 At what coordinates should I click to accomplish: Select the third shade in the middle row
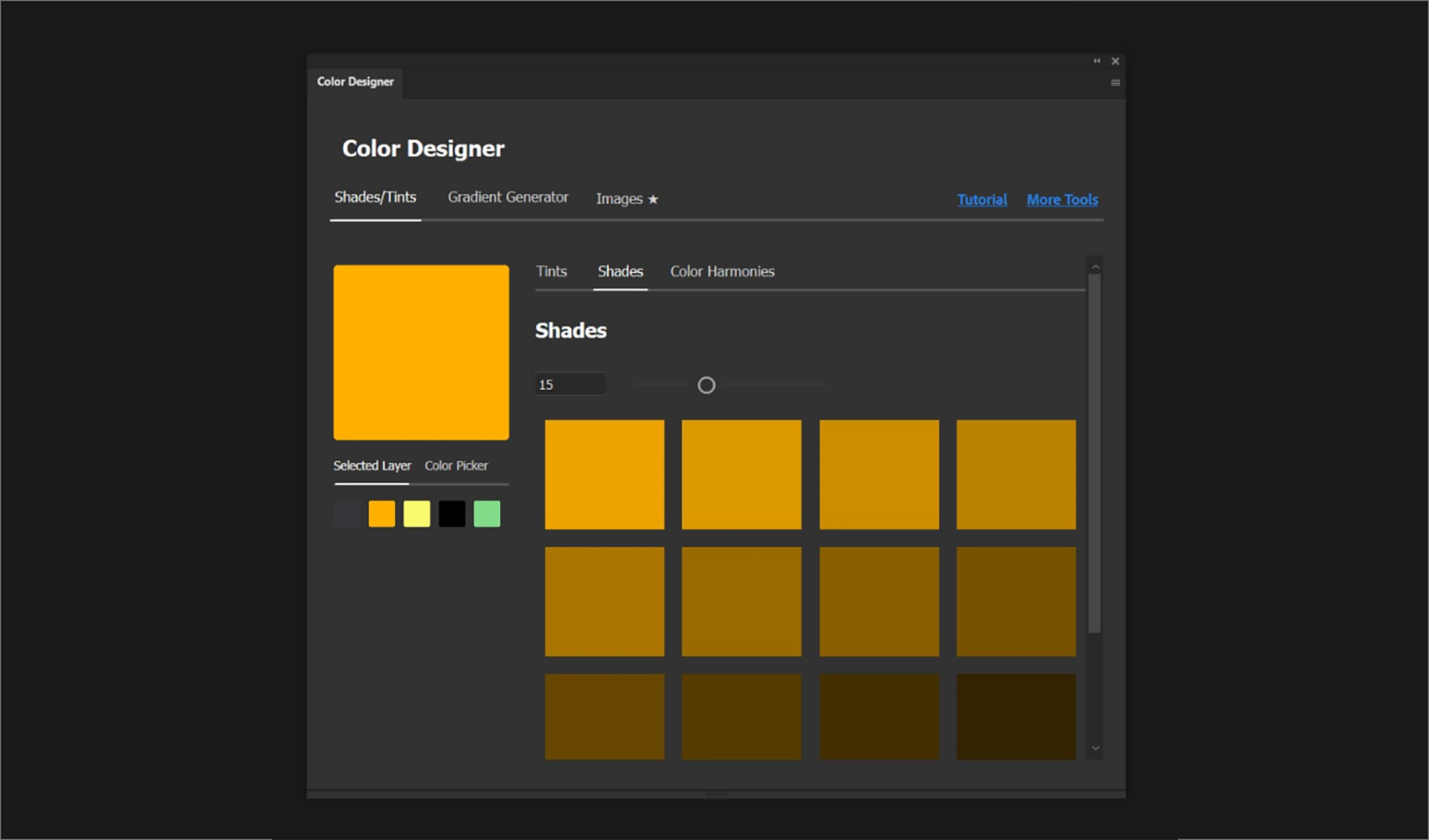tap(879, 602)
